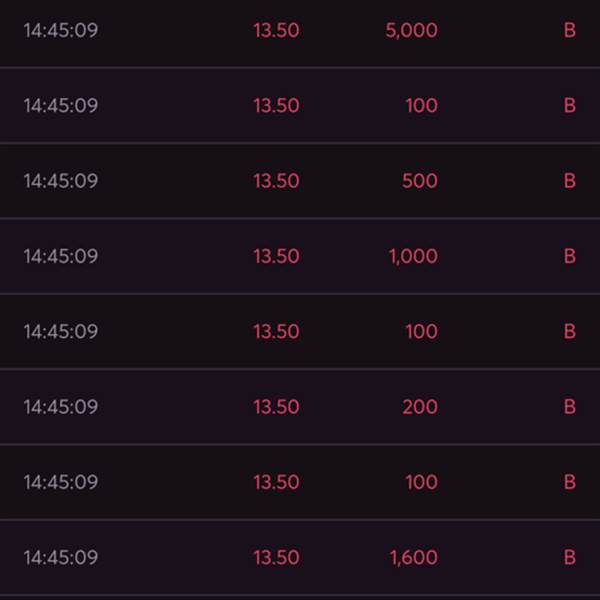Screen dimensions: 600x600
Task: Click the 13.50 price beside 500 volume
Action: 276,181
